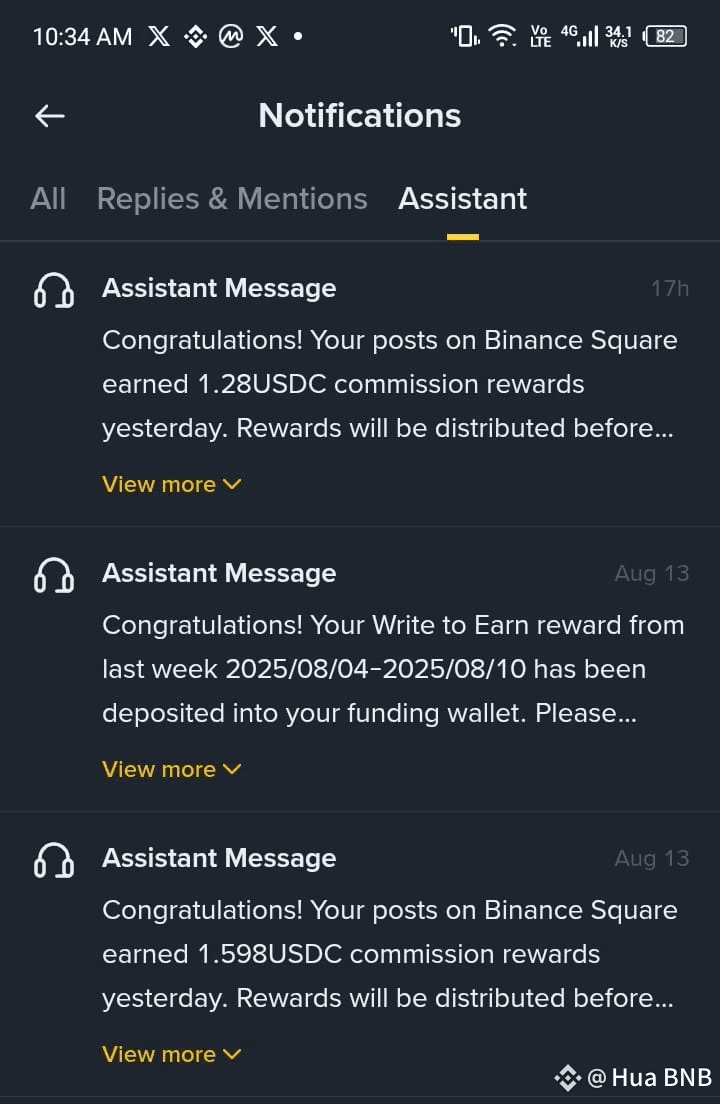Select the Assistant tab
720x1104 pixels.
(x=462, y=199)
